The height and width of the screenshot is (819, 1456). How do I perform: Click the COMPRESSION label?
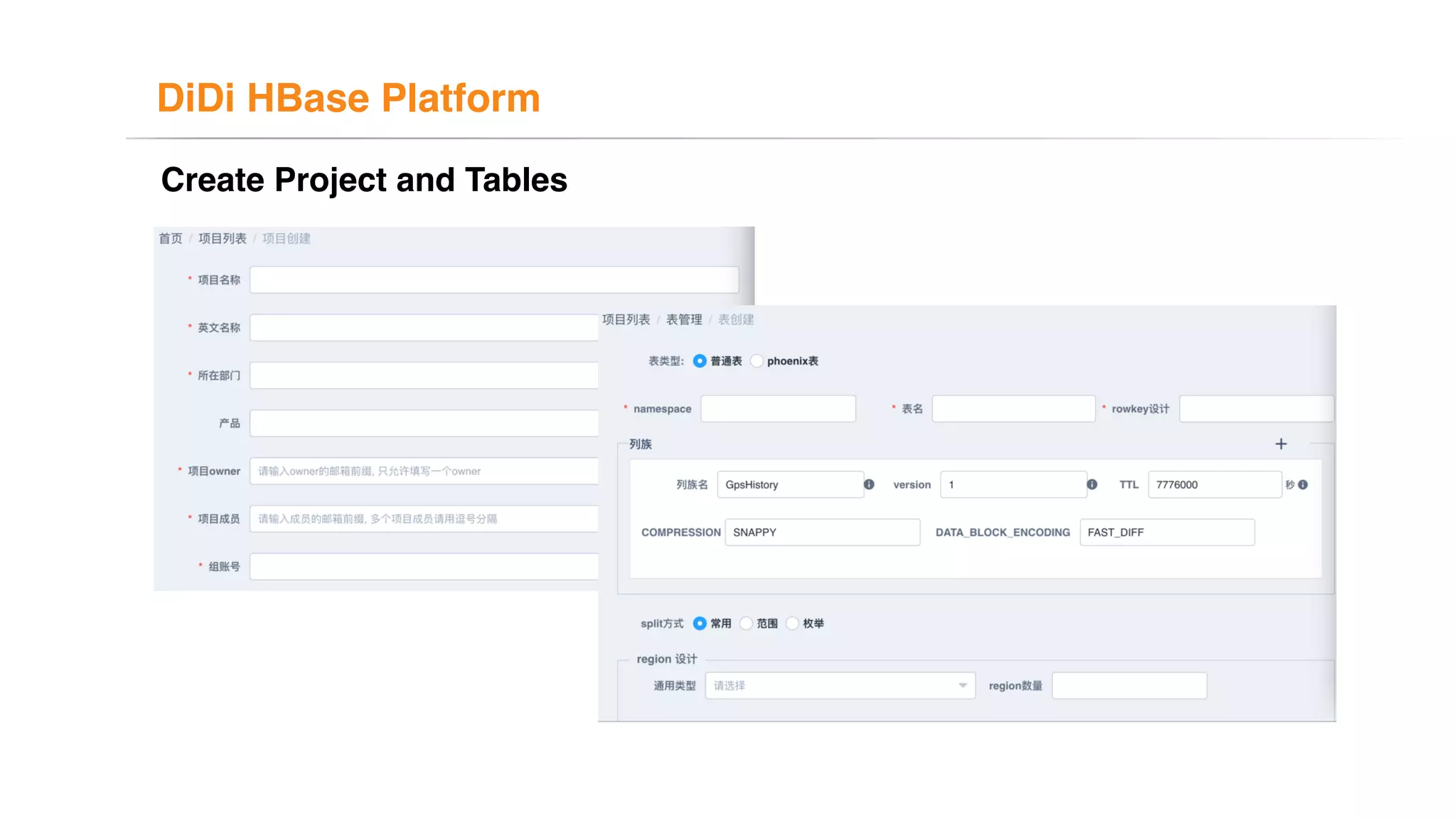(x=681, y=532)
